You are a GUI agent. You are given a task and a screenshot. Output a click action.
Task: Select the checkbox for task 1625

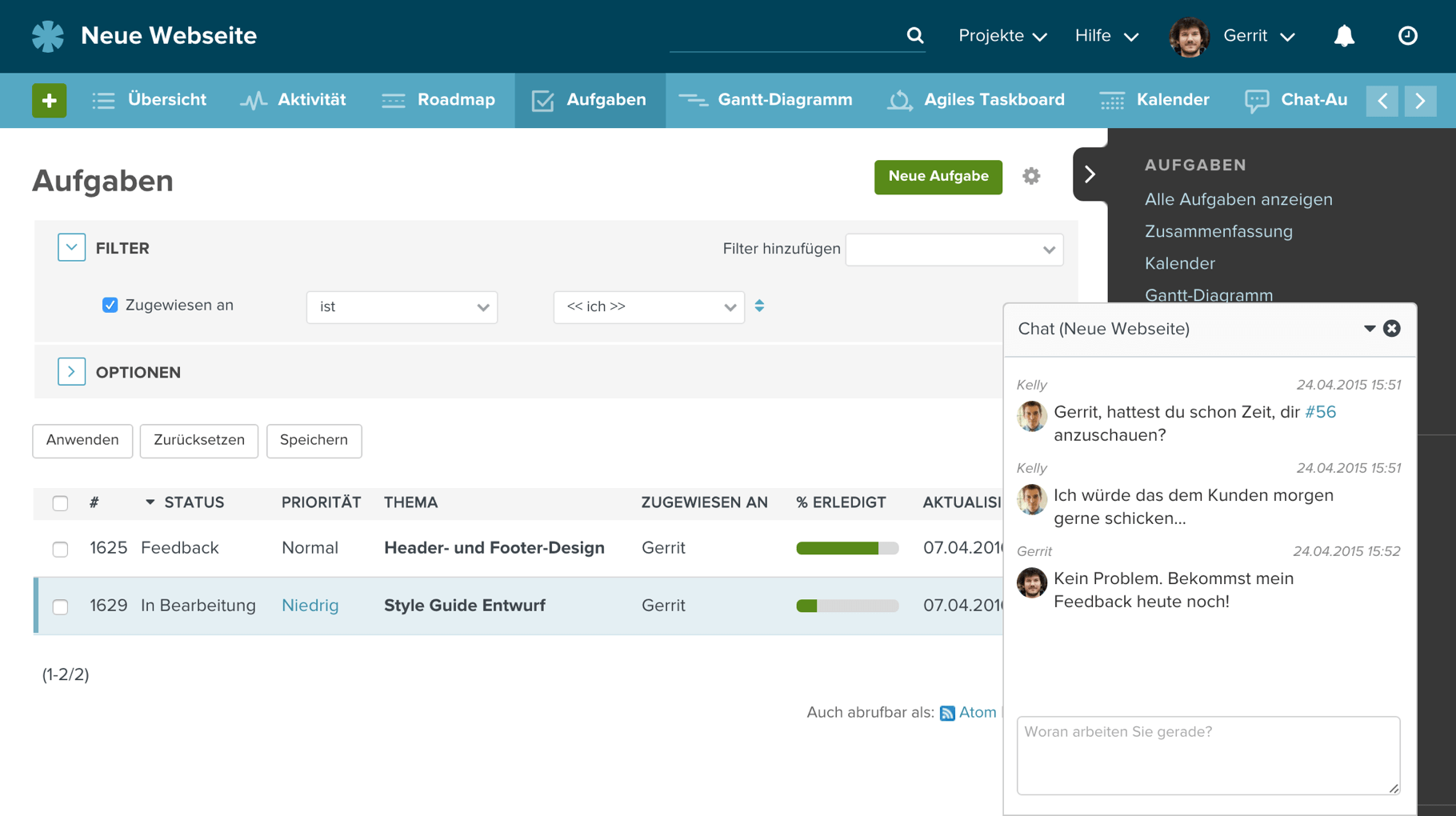[60, 550]
